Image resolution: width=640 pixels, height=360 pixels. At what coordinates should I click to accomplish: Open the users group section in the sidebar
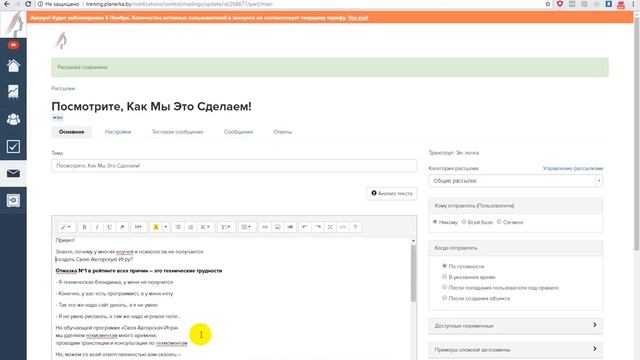click(13, 119)
